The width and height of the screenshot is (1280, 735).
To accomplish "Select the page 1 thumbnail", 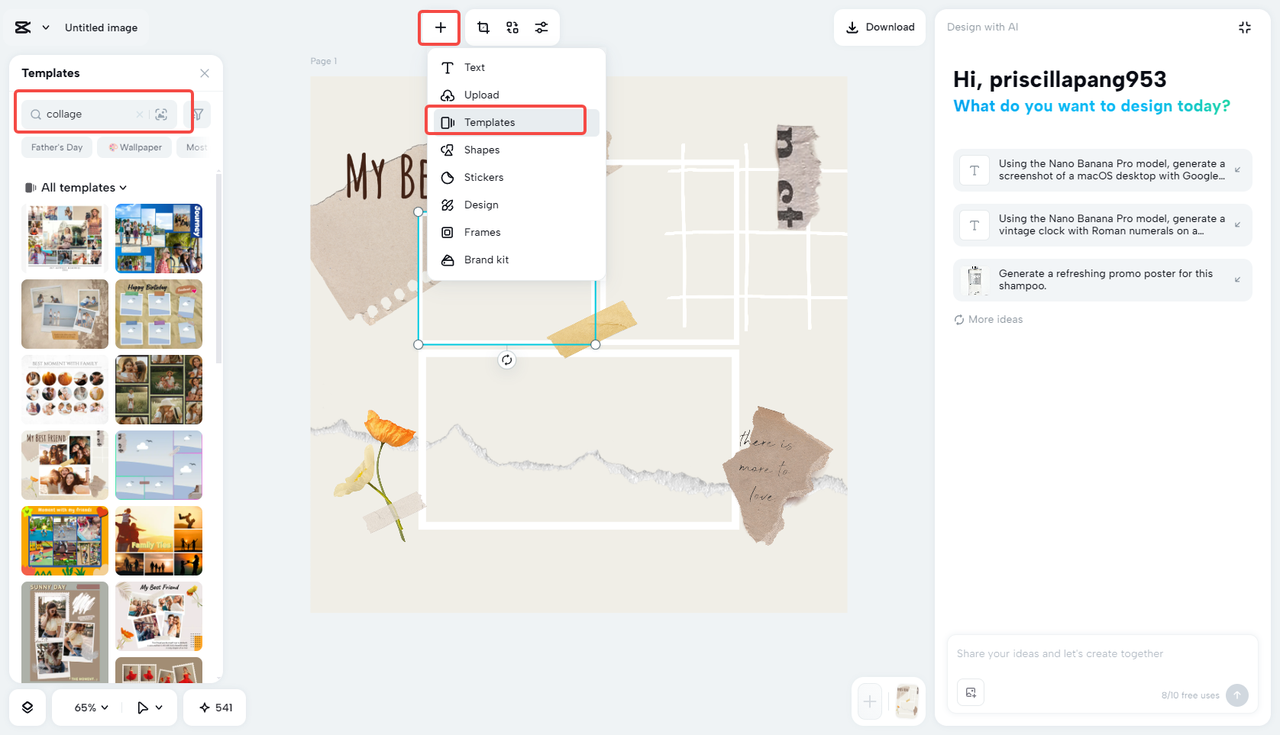I will [x=906, y=702].
